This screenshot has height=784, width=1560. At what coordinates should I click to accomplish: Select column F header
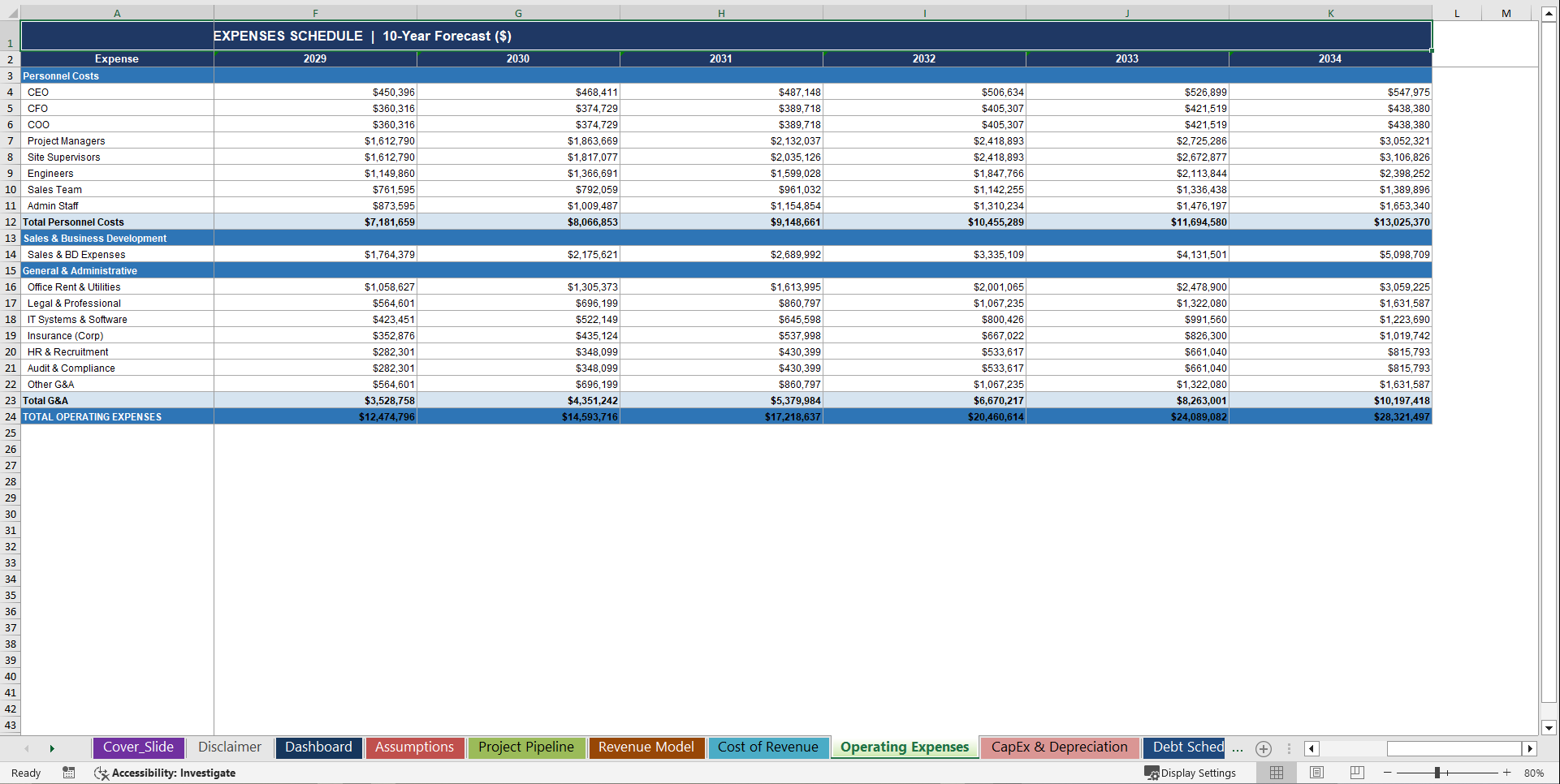point(314,13)
